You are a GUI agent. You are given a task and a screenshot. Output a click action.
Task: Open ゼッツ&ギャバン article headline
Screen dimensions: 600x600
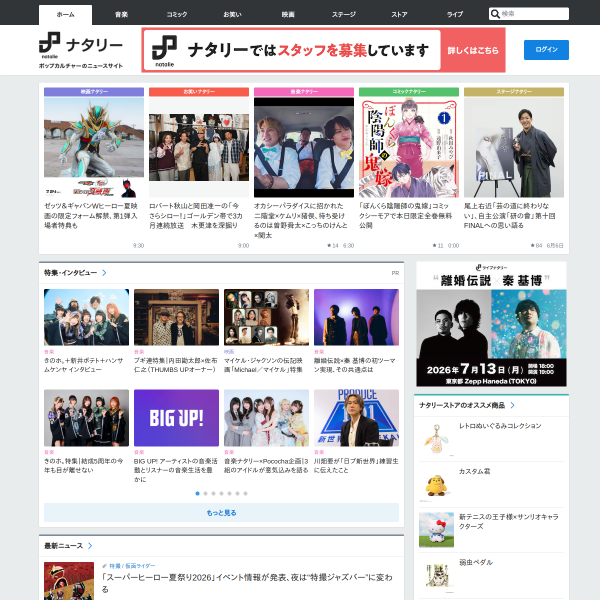point(91,216)
